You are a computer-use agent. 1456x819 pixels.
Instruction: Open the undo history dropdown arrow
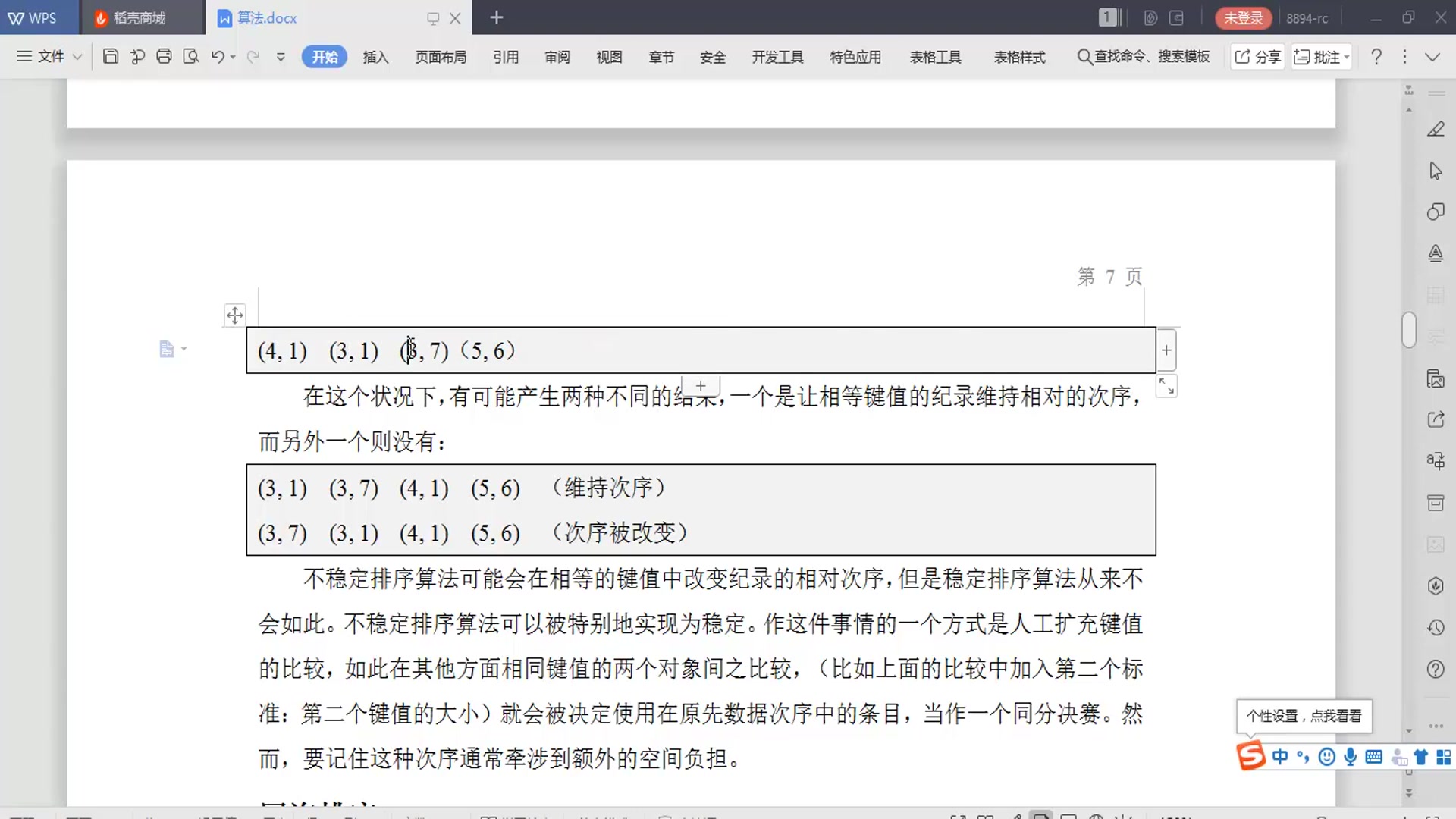coord(233,57)
